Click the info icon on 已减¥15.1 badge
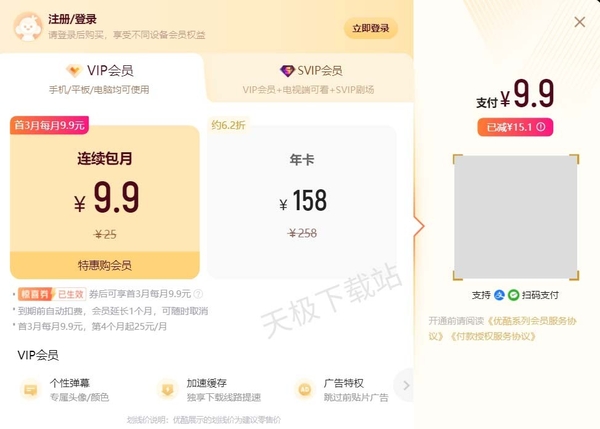The image size is (600, 429). point(541,127)
